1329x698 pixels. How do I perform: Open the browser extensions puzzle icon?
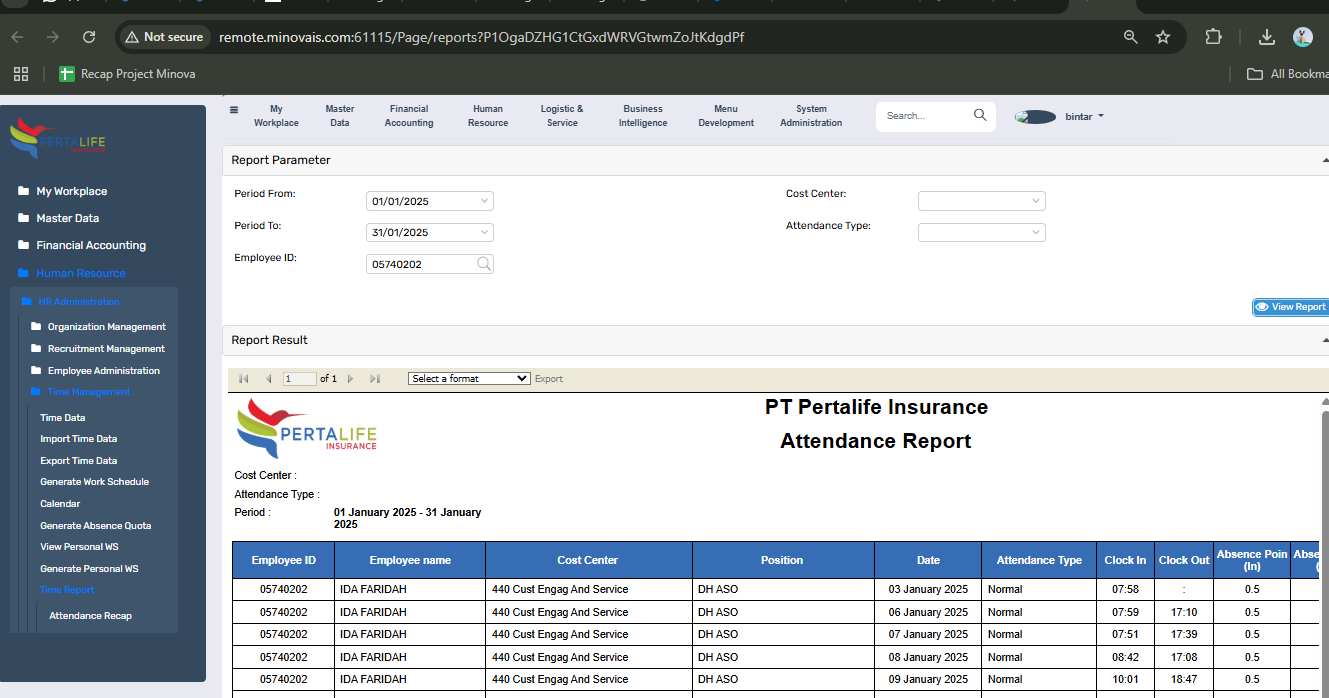coord(1213,37)
